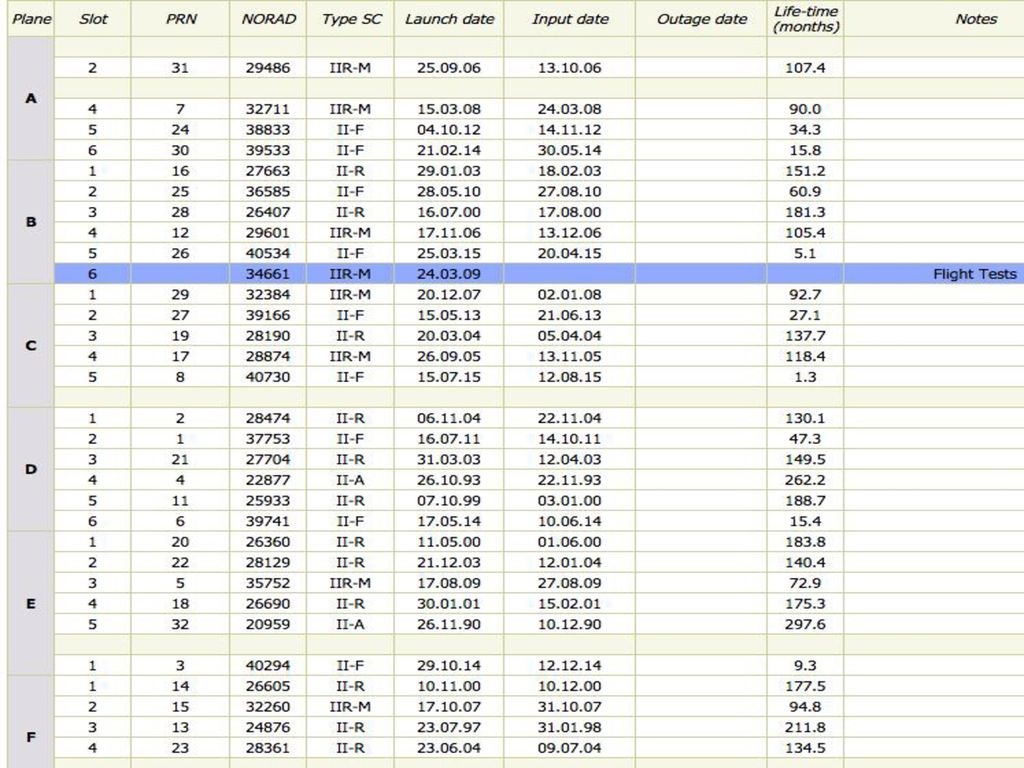
Task: Click NORAD value 27663
Action: (x=268, y=171)
